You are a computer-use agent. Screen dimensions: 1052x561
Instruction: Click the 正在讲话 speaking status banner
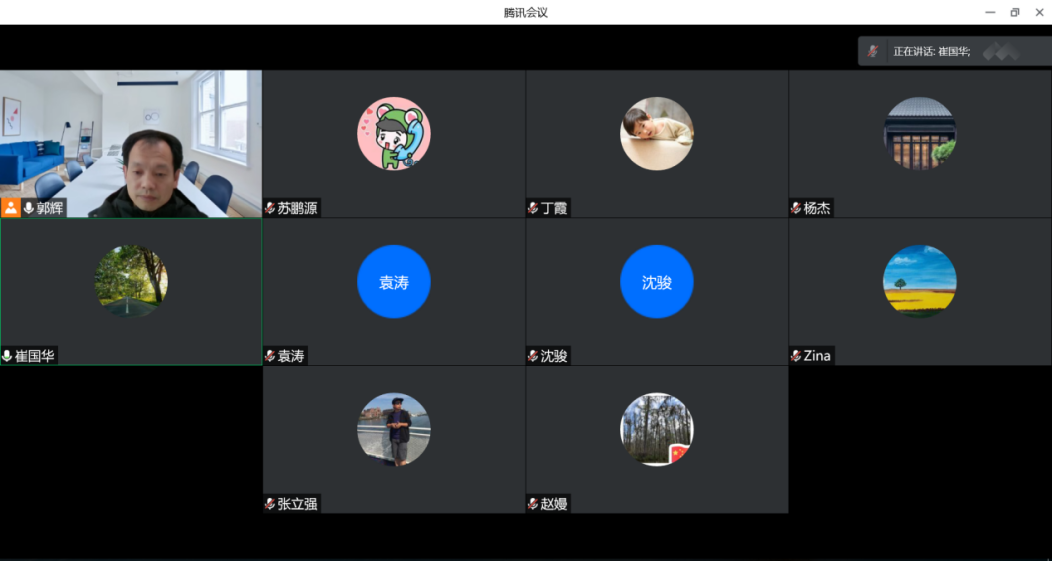pyautogui.click(x=931, y=51)
